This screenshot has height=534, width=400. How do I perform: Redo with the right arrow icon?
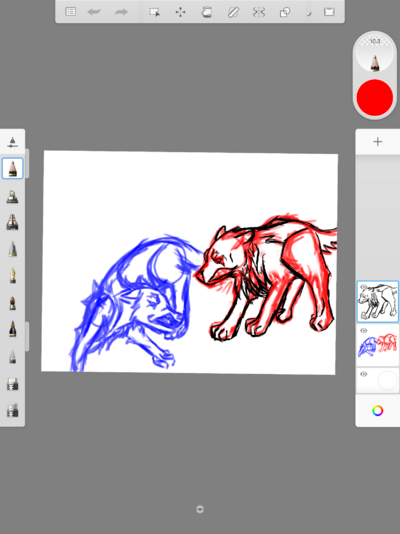pyautogui.click(x=121, y=12)
